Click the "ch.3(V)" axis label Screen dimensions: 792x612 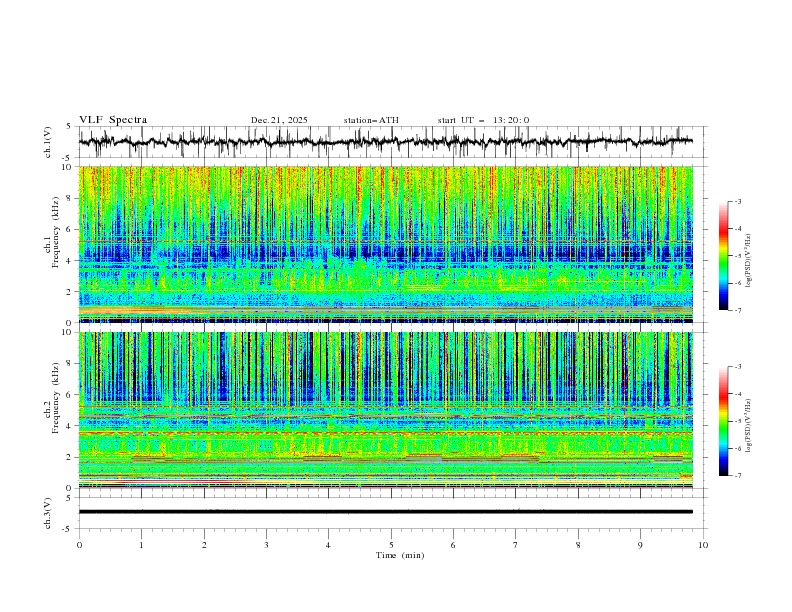pos(48,513)
